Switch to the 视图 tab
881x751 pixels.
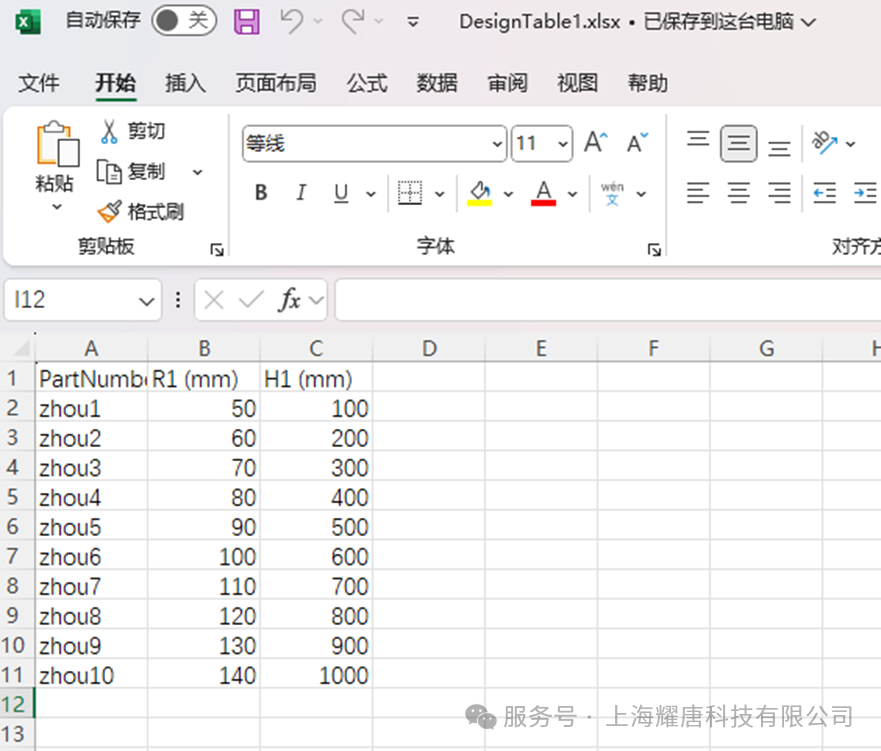578,83
